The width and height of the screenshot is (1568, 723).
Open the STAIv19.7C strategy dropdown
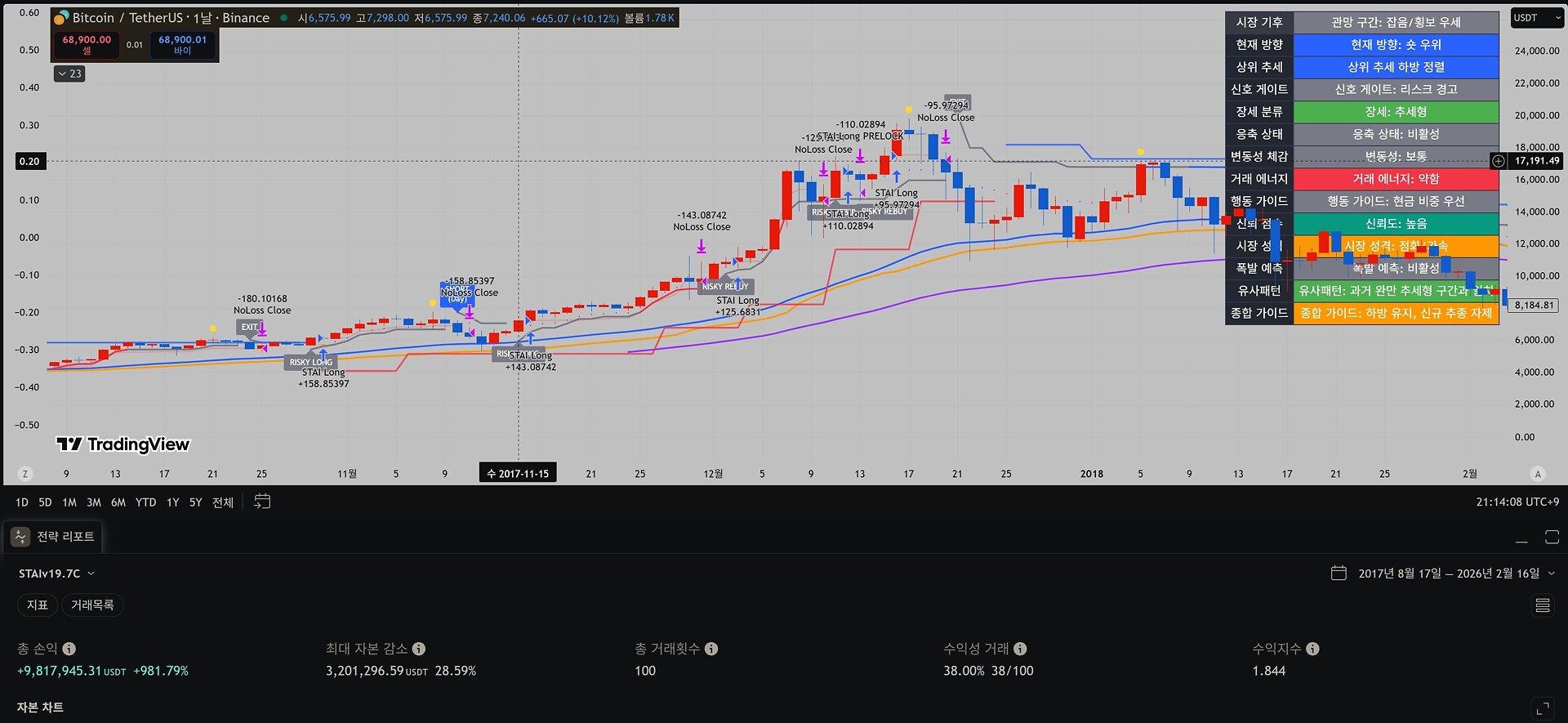(x=56, y=573)
